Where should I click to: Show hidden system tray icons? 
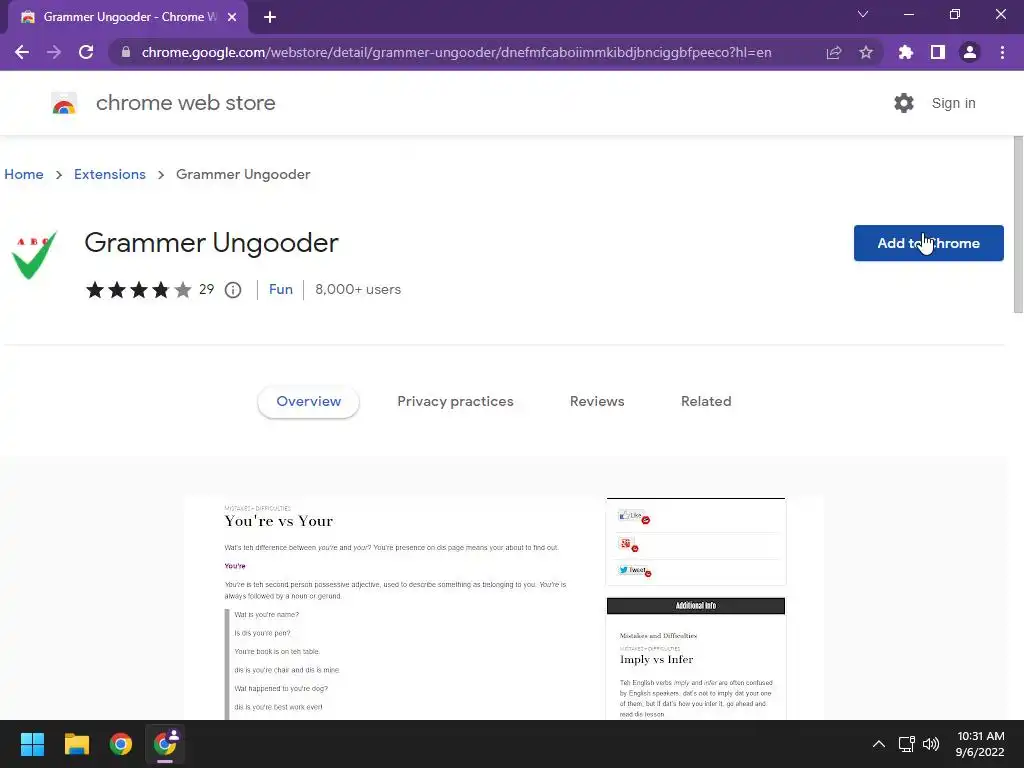click(x=879, y=744)
